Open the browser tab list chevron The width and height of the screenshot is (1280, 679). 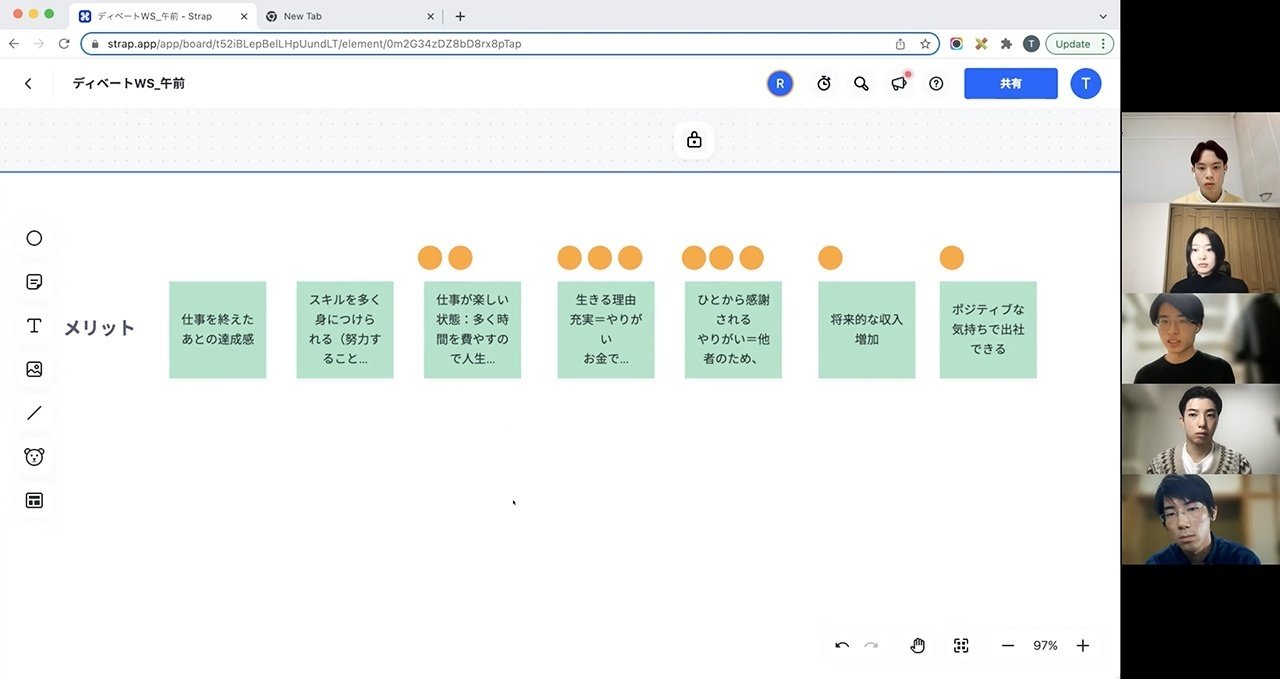(x=1103, y=16)
